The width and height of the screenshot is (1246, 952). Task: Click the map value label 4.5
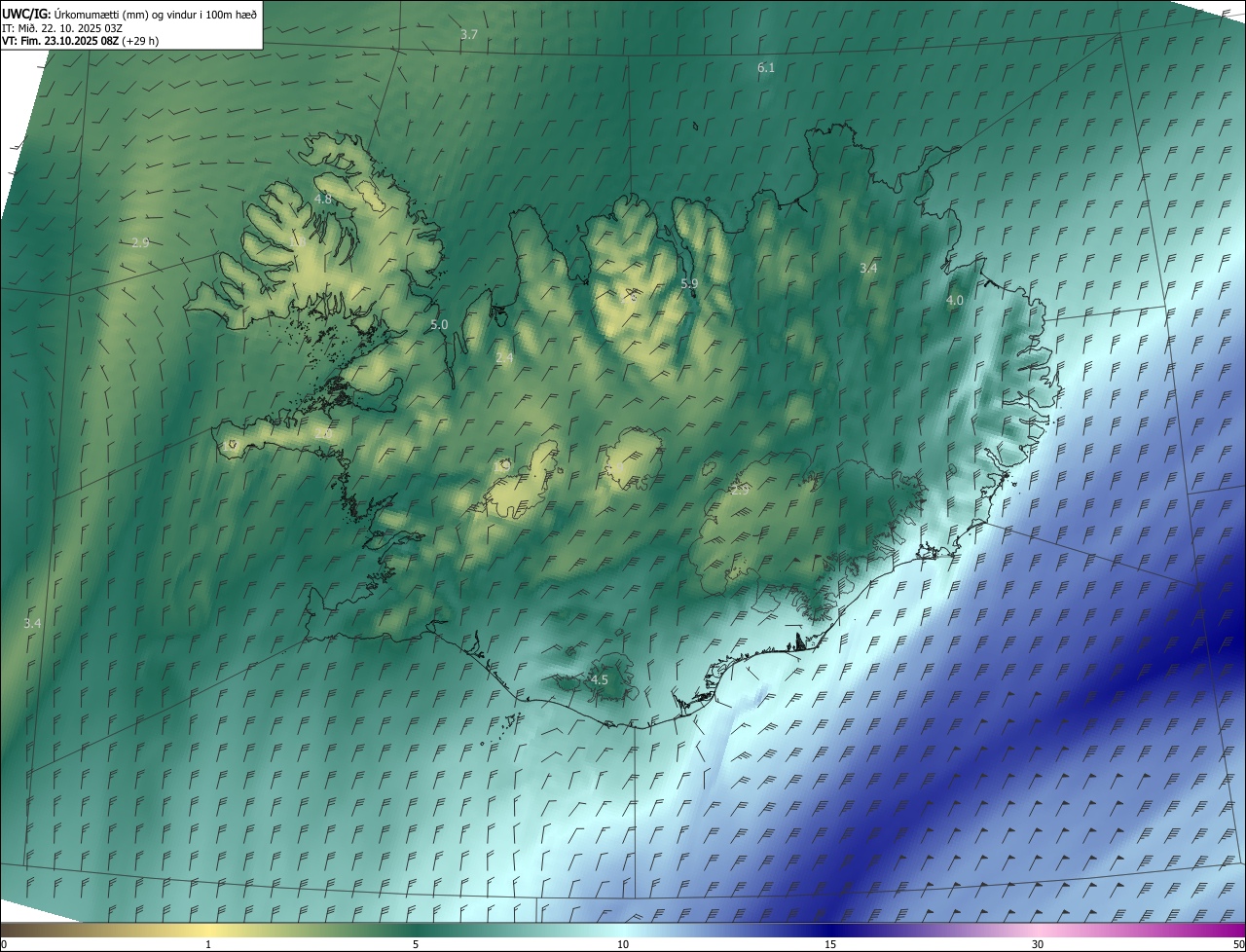click(600, 679)
